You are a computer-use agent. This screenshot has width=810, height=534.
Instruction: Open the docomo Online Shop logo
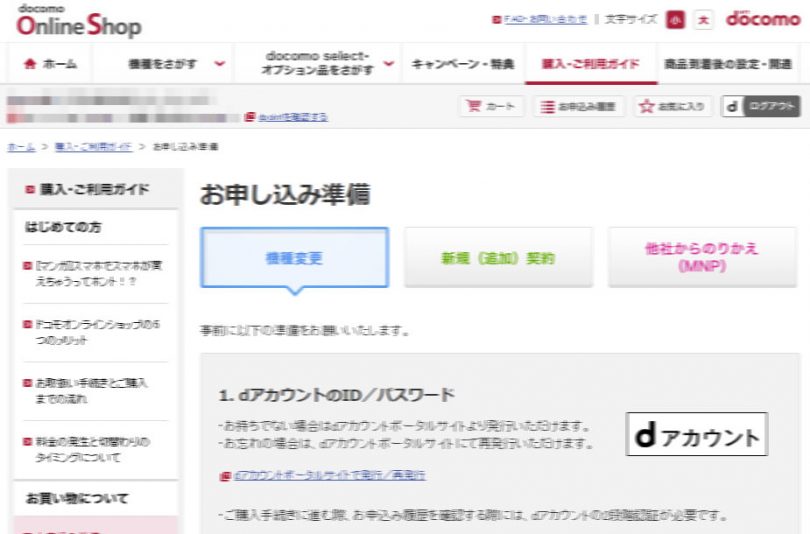point(79,22)
